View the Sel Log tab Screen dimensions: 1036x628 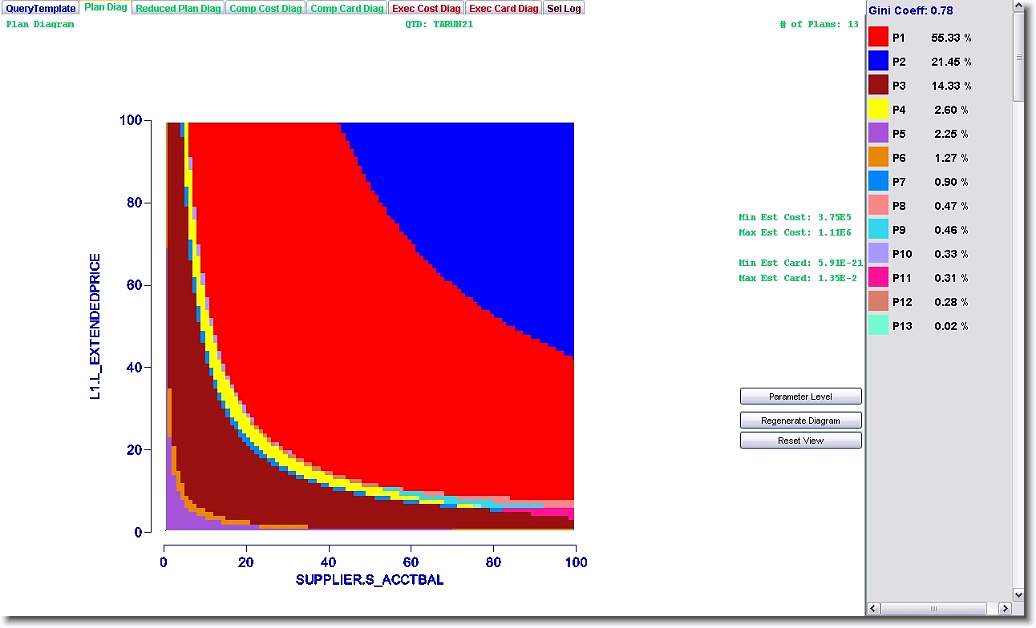pos(563,8)
